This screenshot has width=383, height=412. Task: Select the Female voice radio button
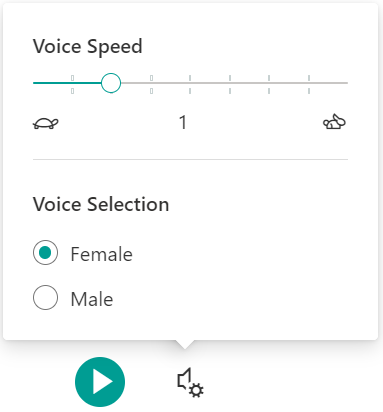pyautogui.click(x=45, y=252)
